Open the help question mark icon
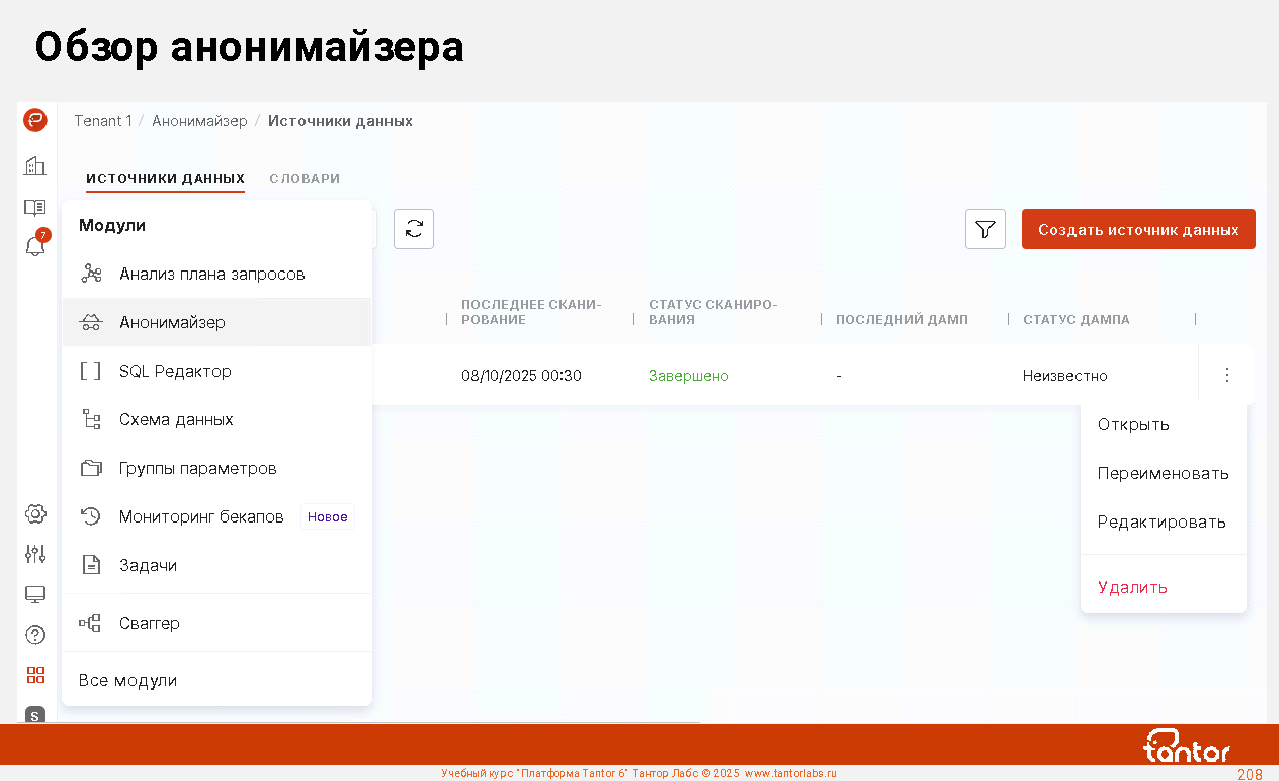Screen dimensions: 1279x781 35,635
